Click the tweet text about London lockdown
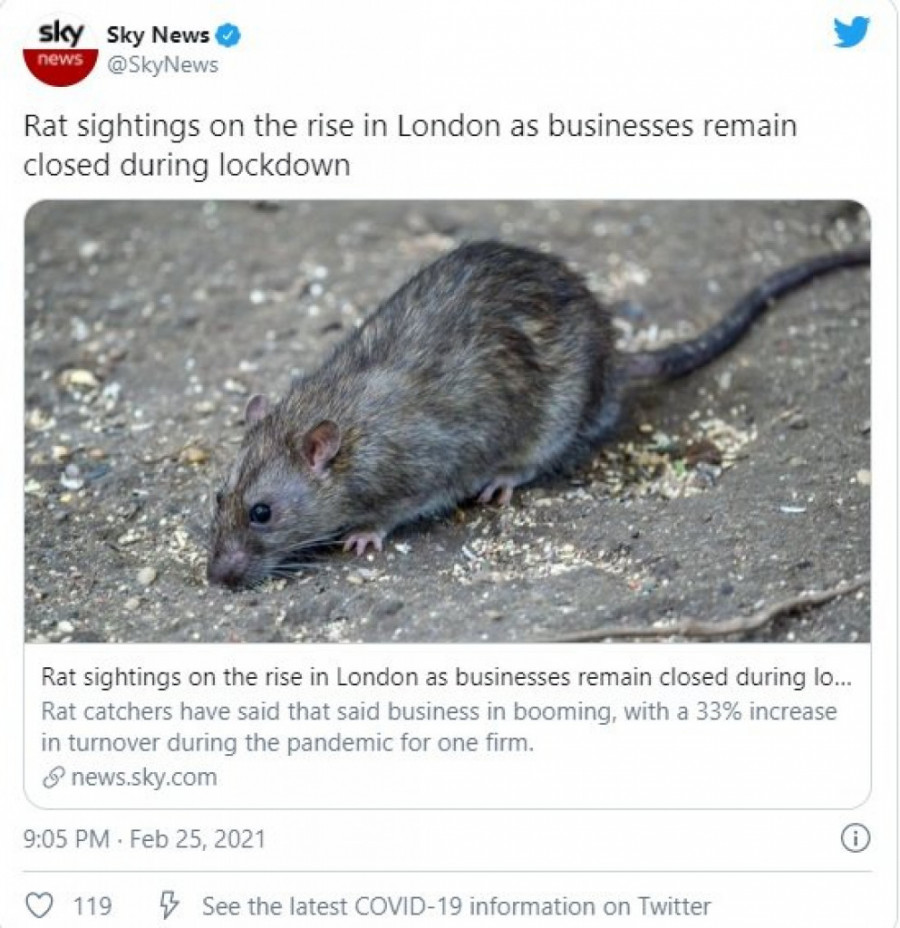 coord(410,145)
